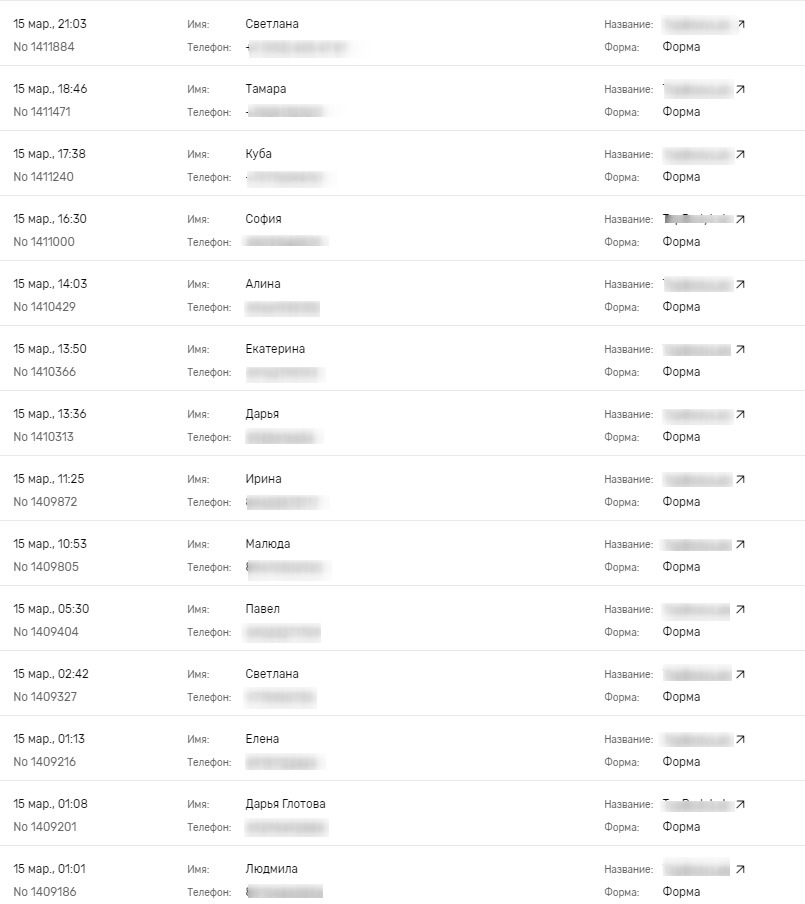The height and width of the screenshot is (904, 805).
Task: Open external link arrow for Ирина's lead
Action: pos(740,479)
